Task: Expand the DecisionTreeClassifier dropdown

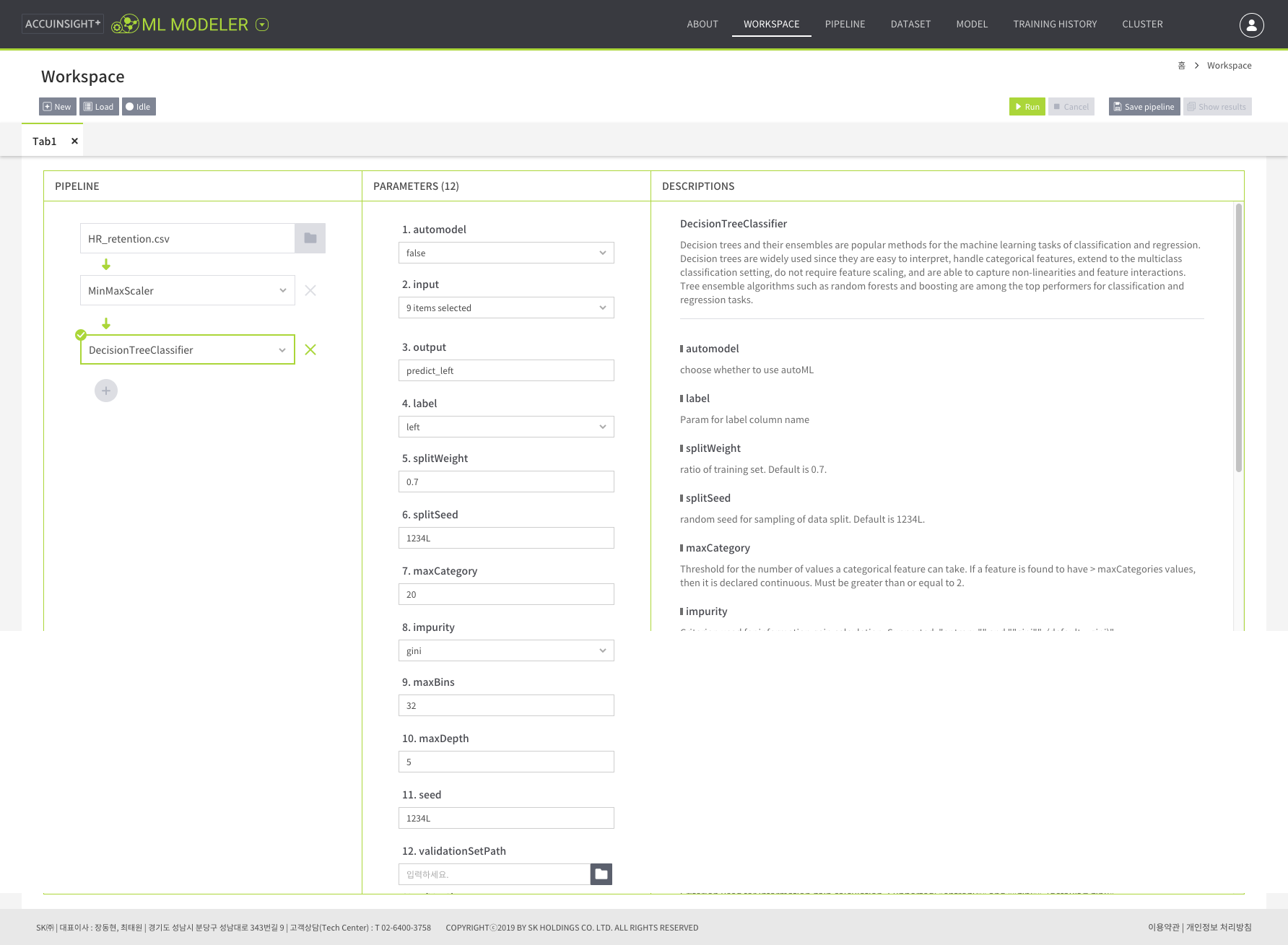Action: coord(188,349)
